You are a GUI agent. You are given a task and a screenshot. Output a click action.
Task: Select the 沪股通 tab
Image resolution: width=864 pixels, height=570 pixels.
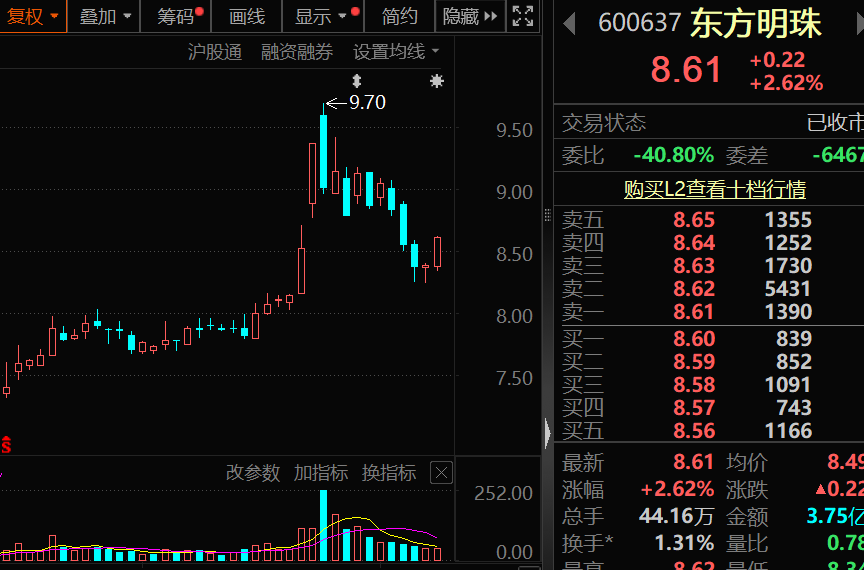(x=214, y=52)
